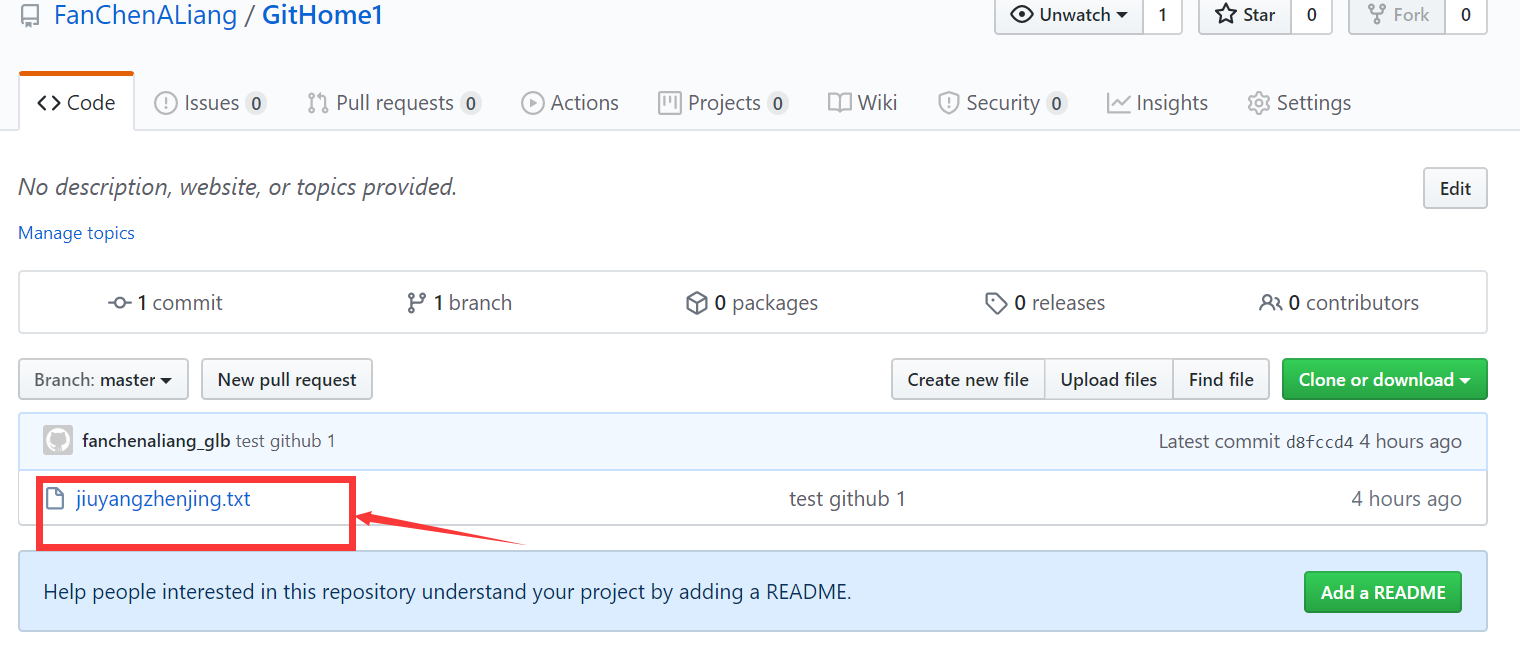The image size is (1520, 672).
Task: Open the GitHome1 repository link
Action: [322, 15]
